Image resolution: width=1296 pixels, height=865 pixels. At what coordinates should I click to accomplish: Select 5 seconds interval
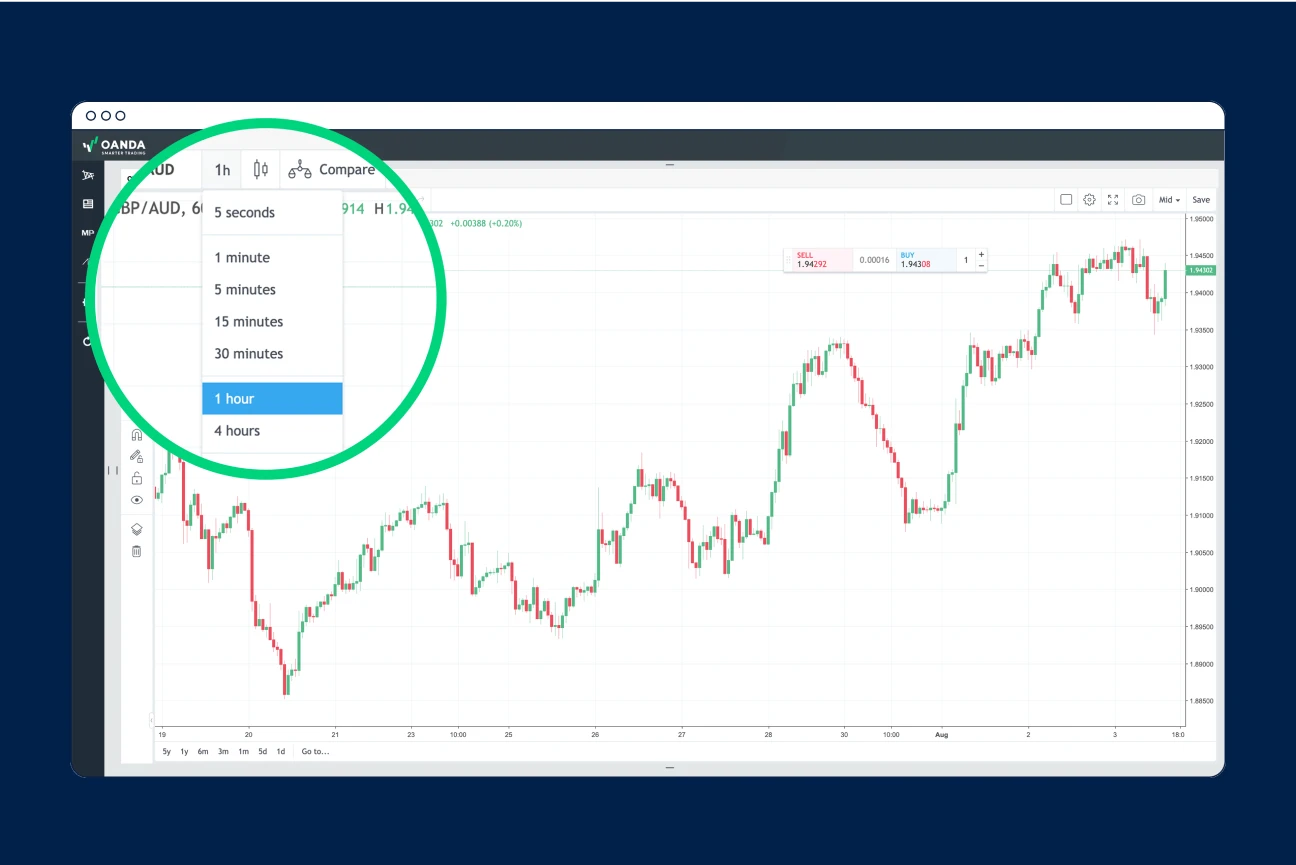point(272,213)
